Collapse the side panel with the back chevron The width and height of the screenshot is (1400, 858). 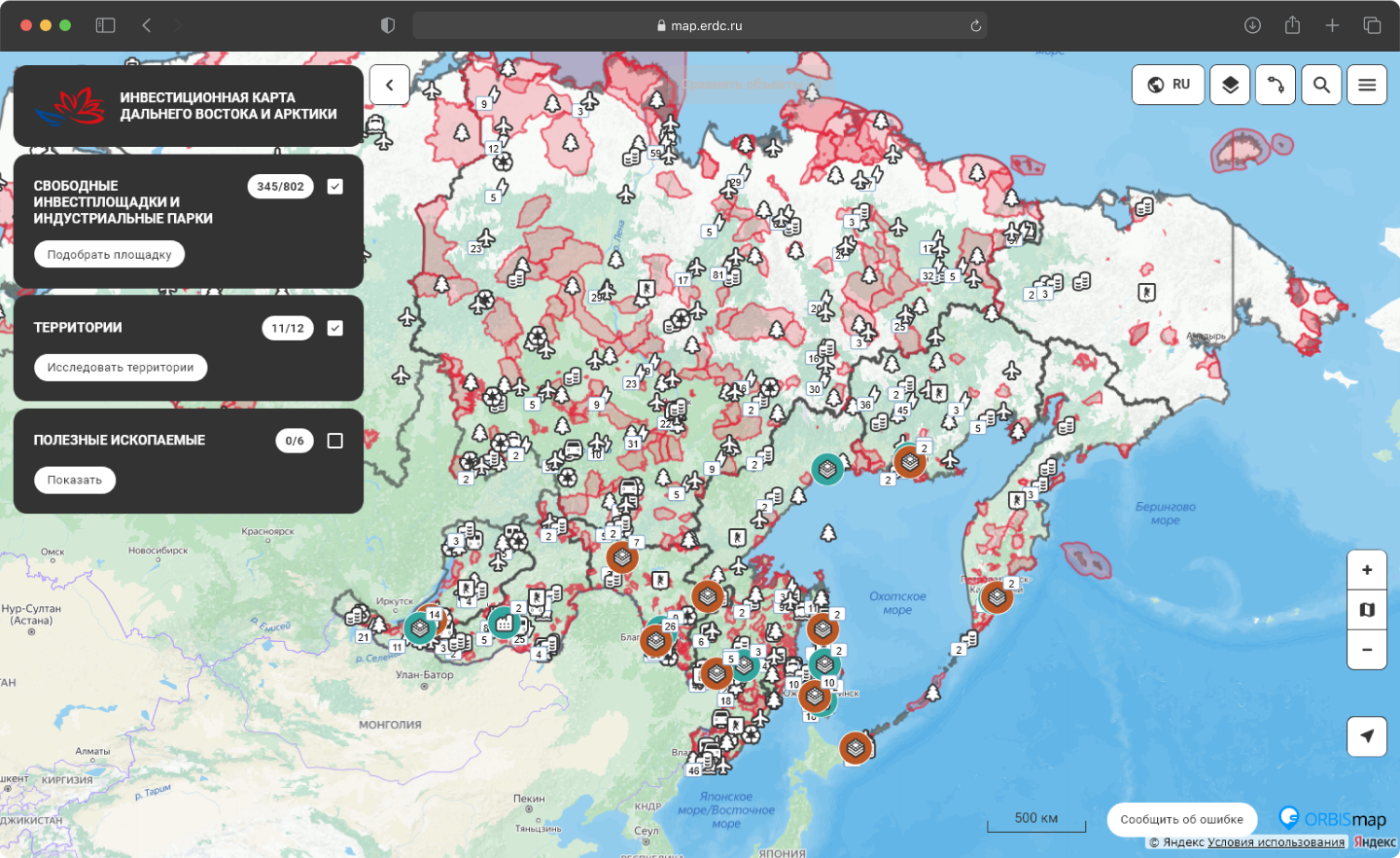[x=390, y=85]
